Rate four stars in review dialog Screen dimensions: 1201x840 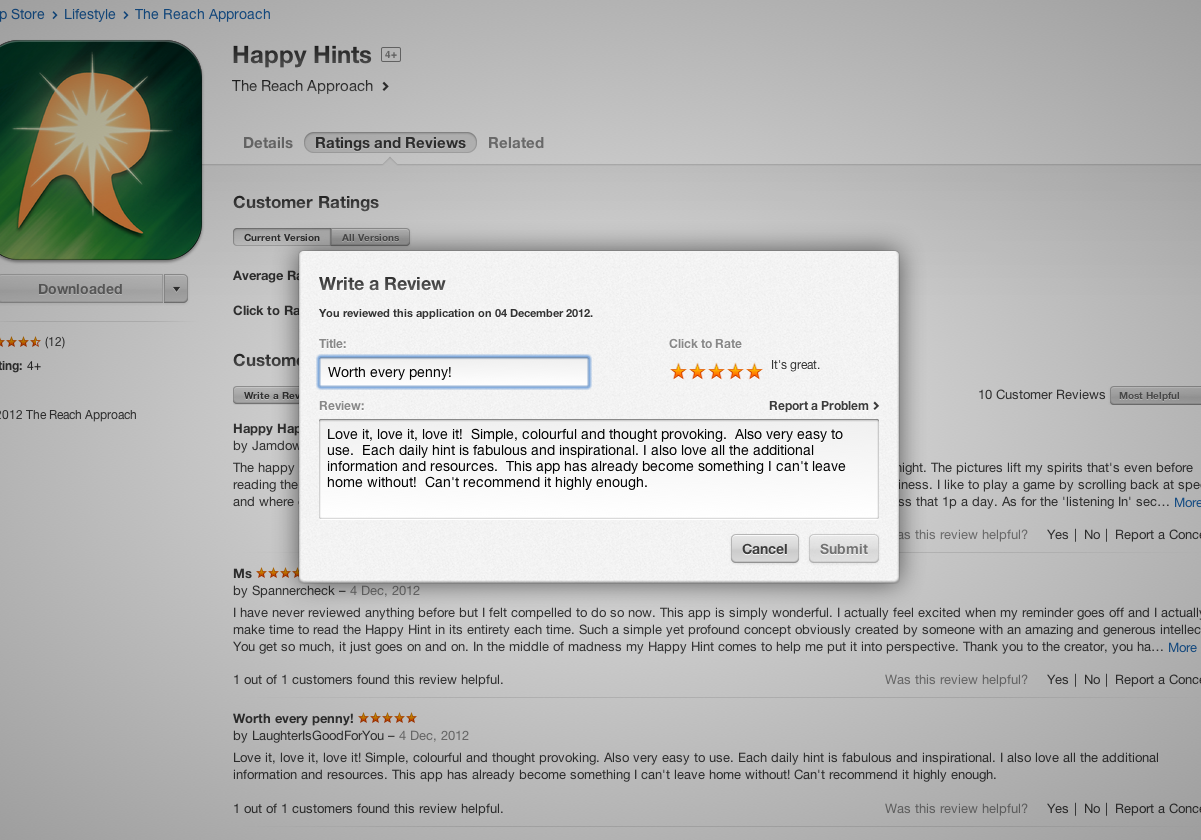pyautogui.click(x=736, y=372)
